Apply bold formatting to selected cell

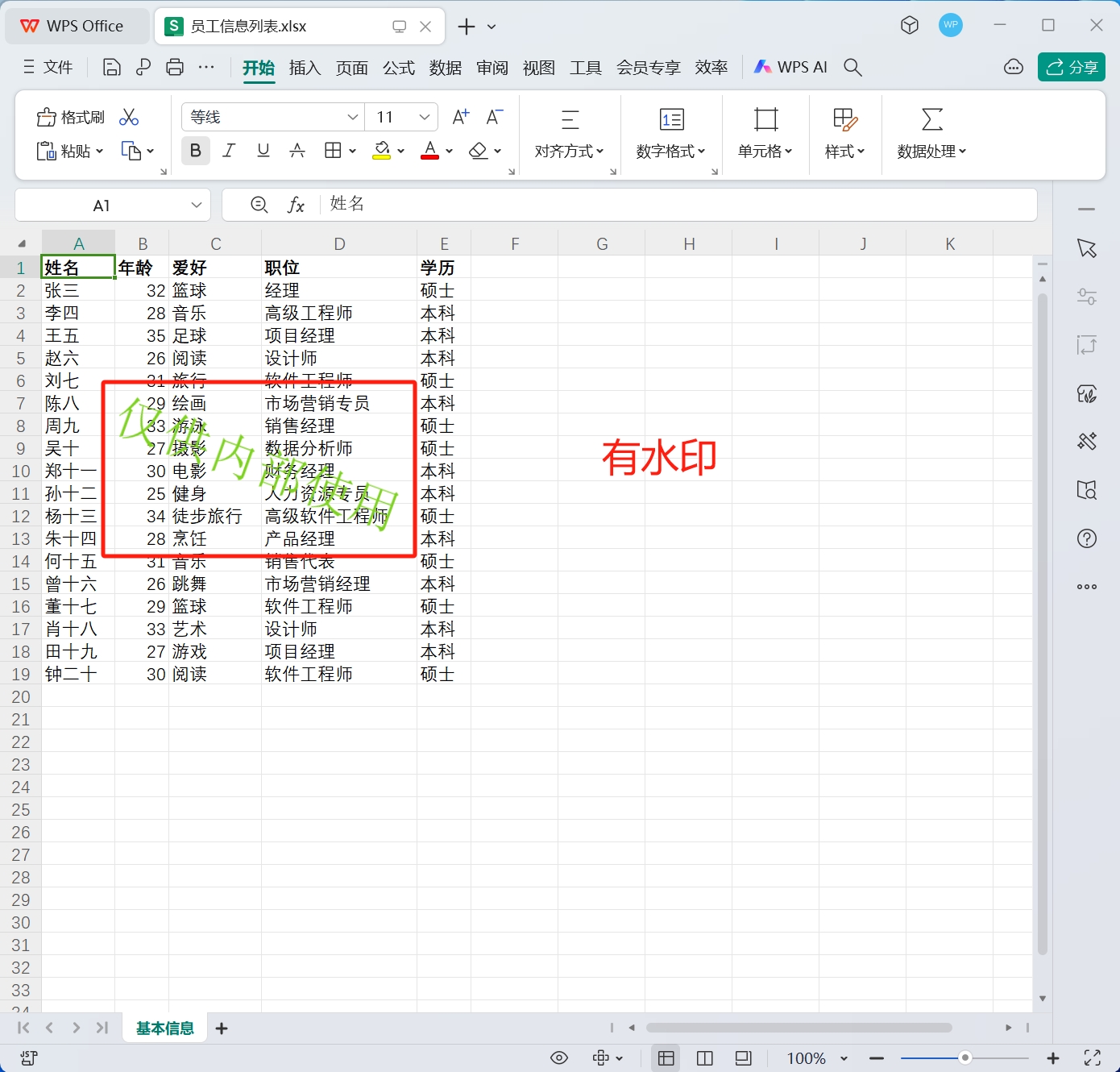195,151
